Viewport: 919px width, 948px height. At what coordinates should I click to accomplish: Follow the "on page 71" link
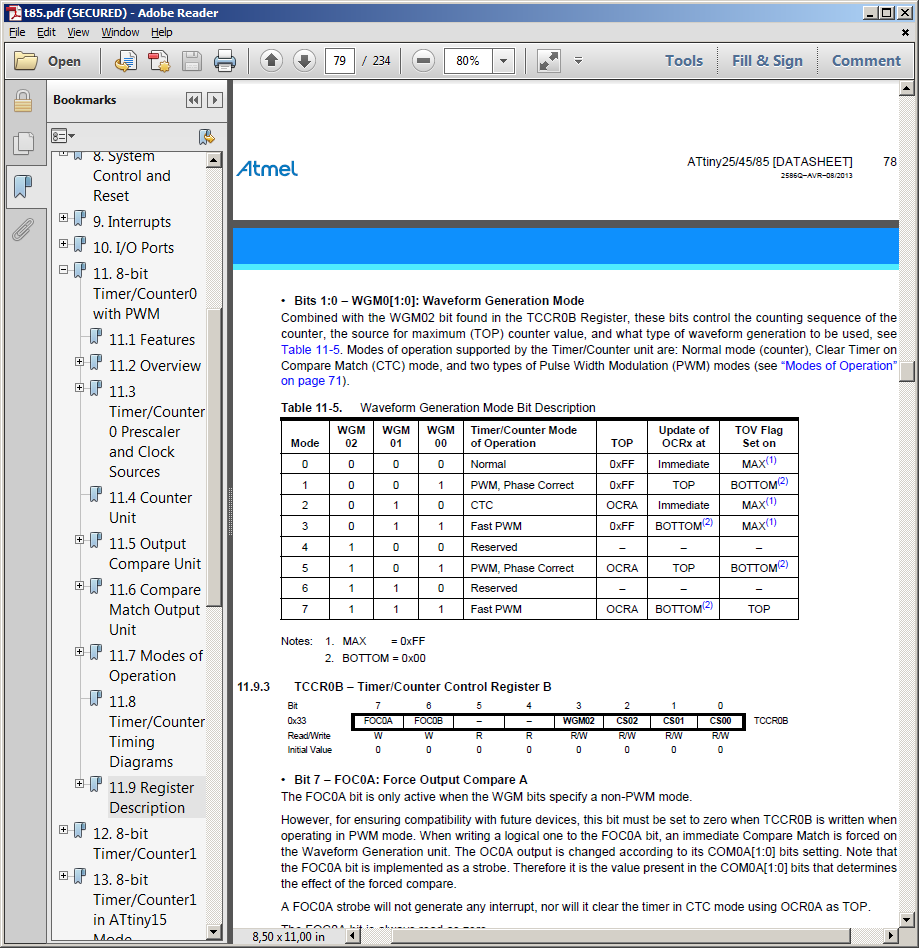[313, 381]
